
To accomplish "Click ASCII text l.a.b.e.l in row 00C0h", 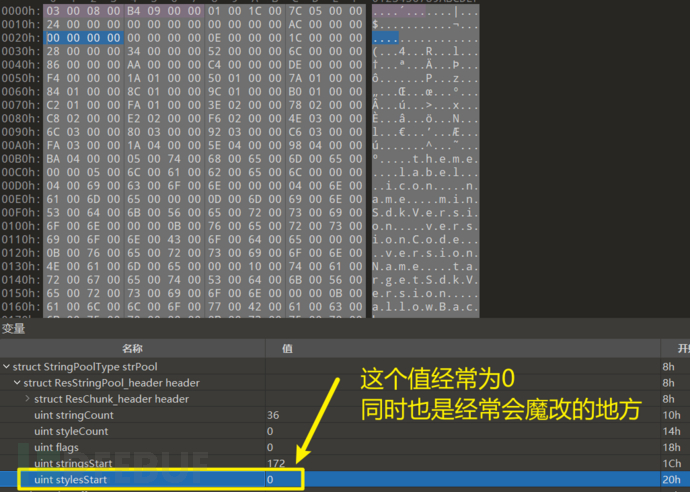I will [x=429, y=172].
